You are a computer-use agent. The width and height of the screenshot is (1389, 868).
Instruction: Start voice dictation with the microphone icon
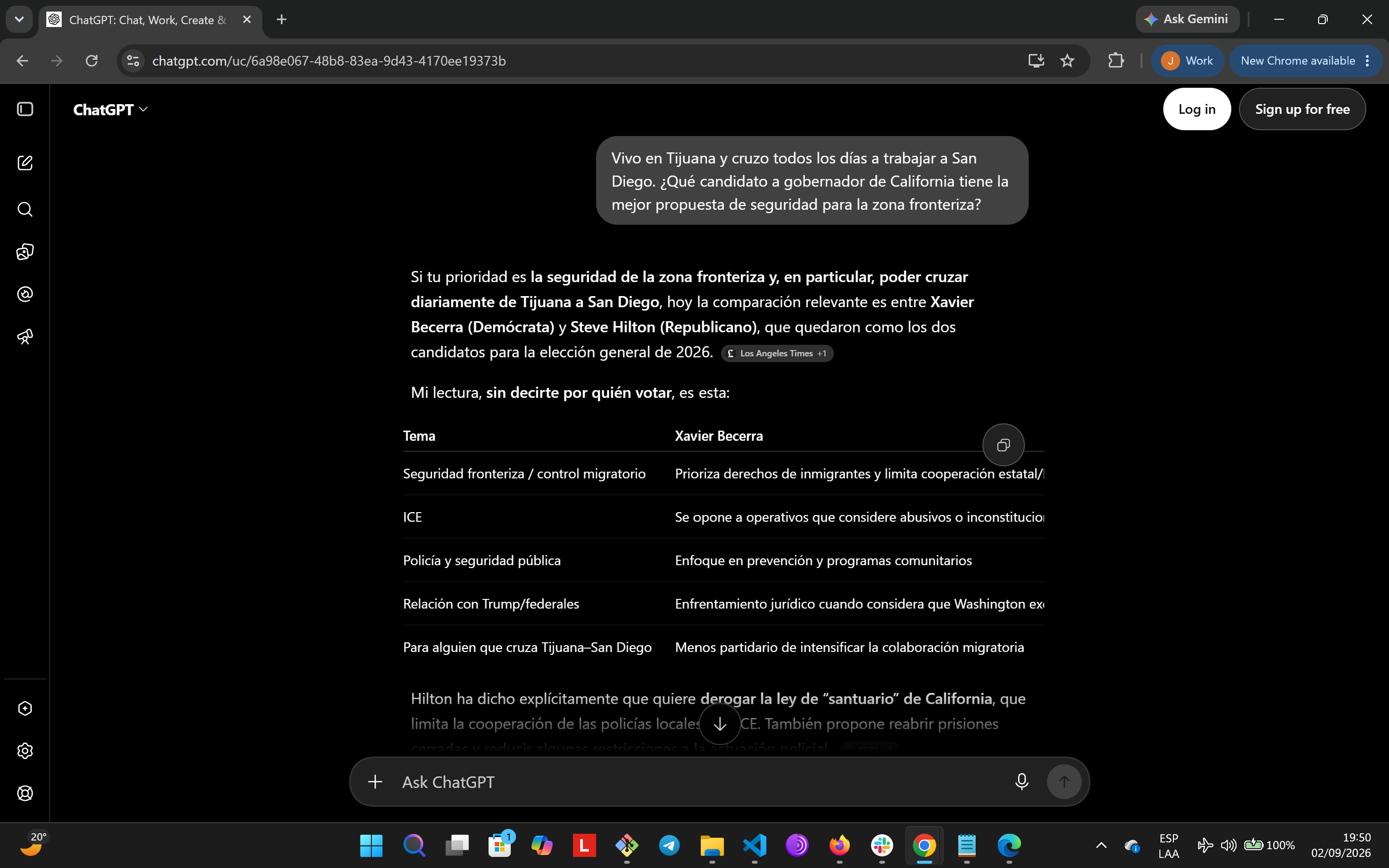click(1021, 782)
